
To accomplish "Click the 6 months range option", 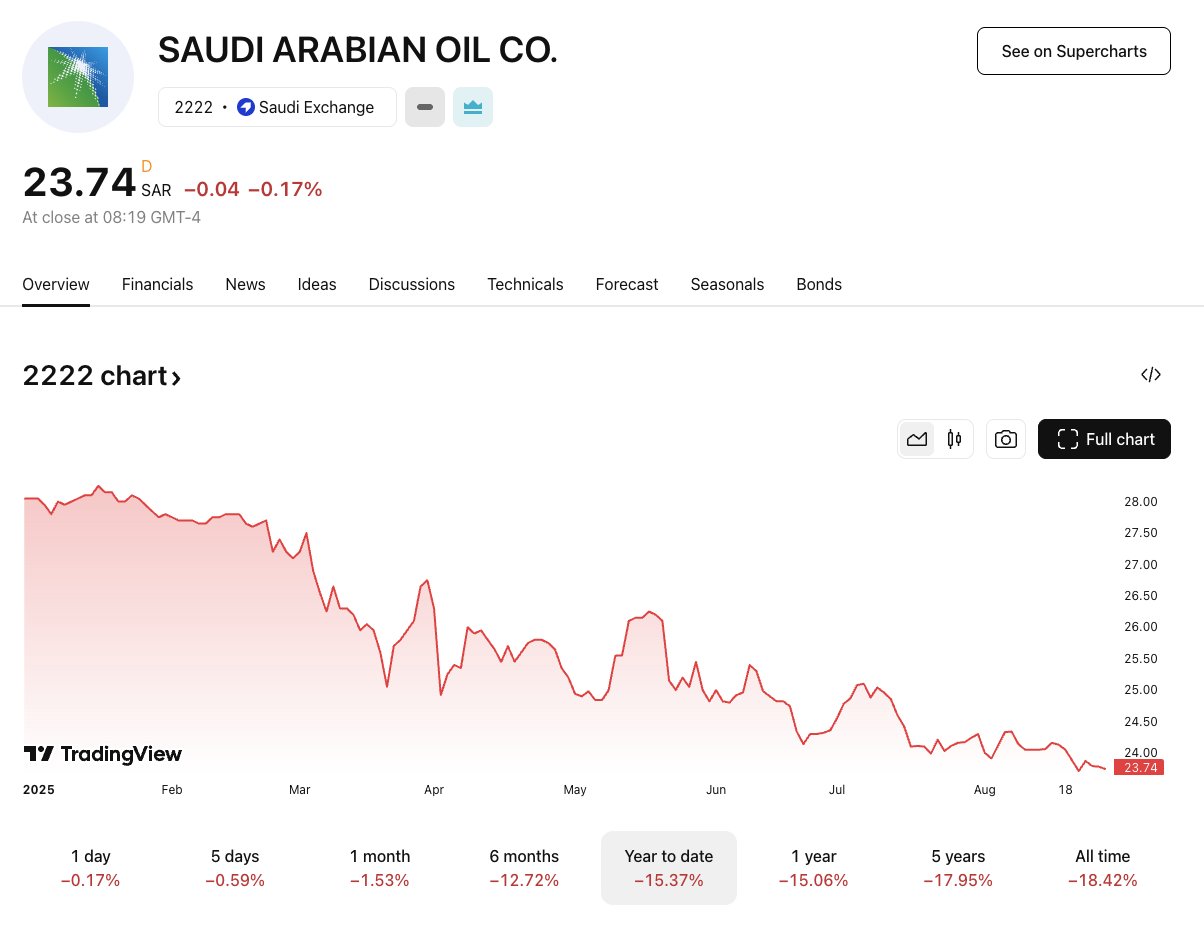I will click(524, 868).
